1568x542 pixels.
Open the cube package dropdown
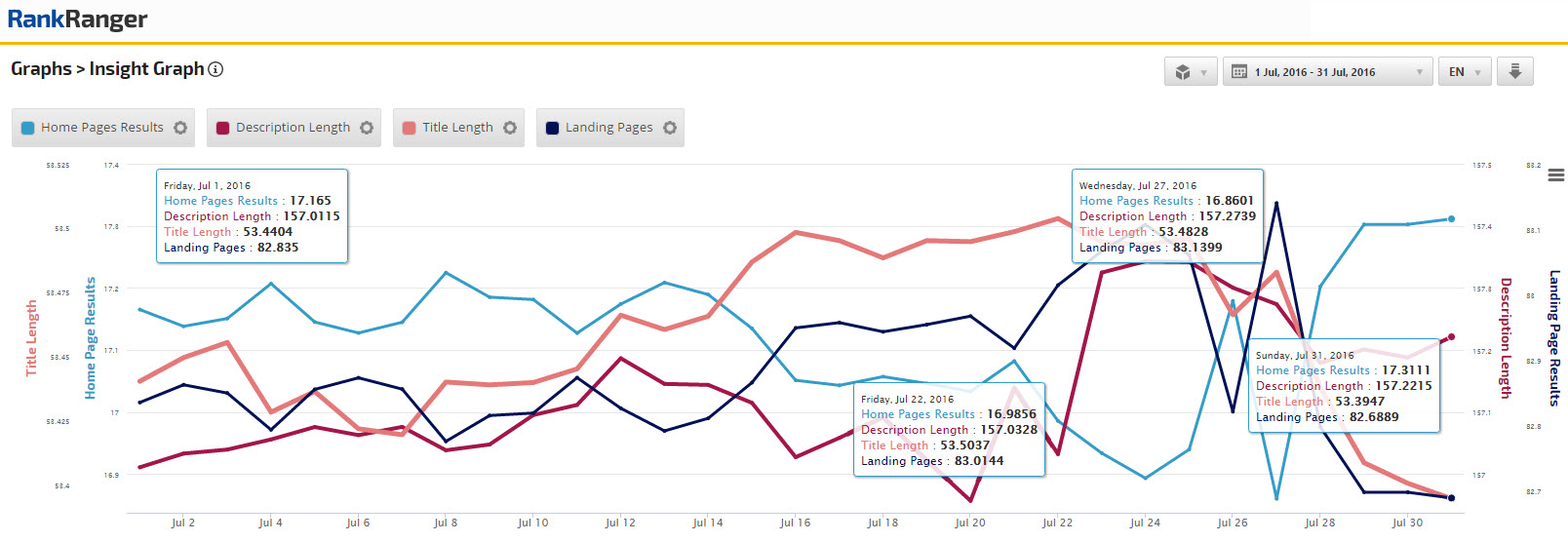1191,72
